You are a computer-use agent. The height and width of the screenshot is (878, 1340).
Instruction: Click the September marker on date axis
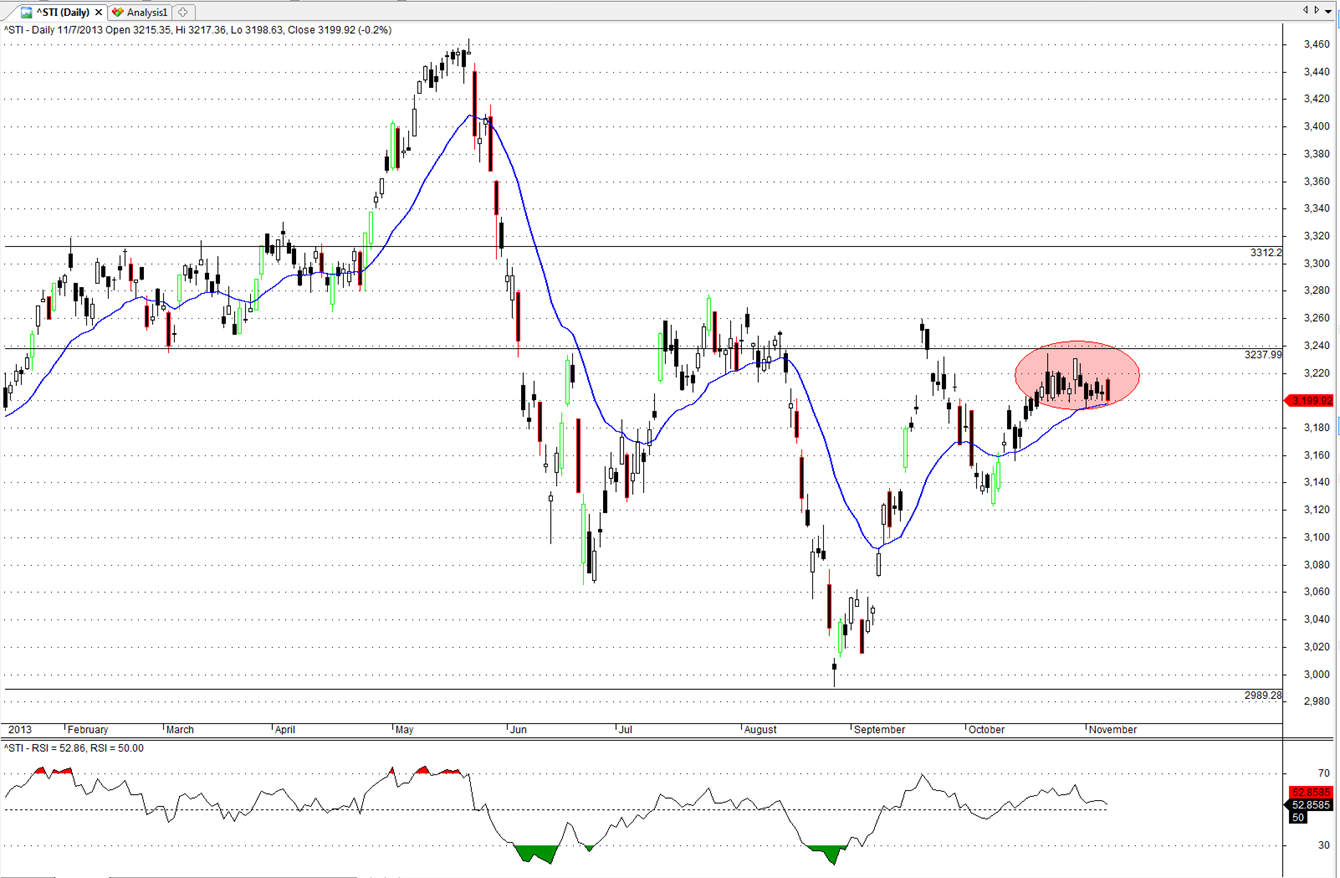[880, 730]
